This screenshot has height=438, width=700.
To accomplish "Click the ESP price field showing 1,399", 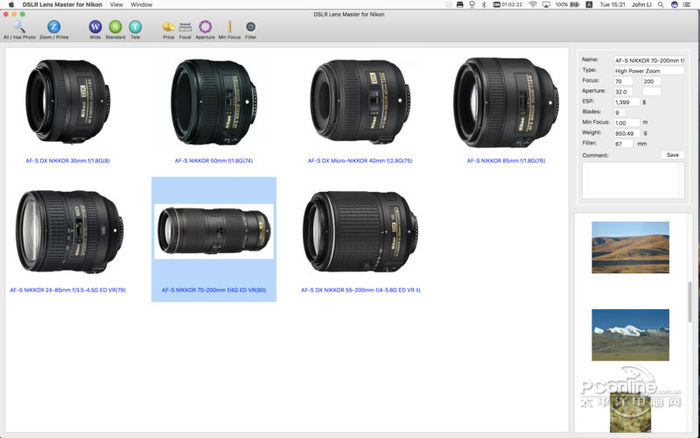I will [x=627, y=102].
